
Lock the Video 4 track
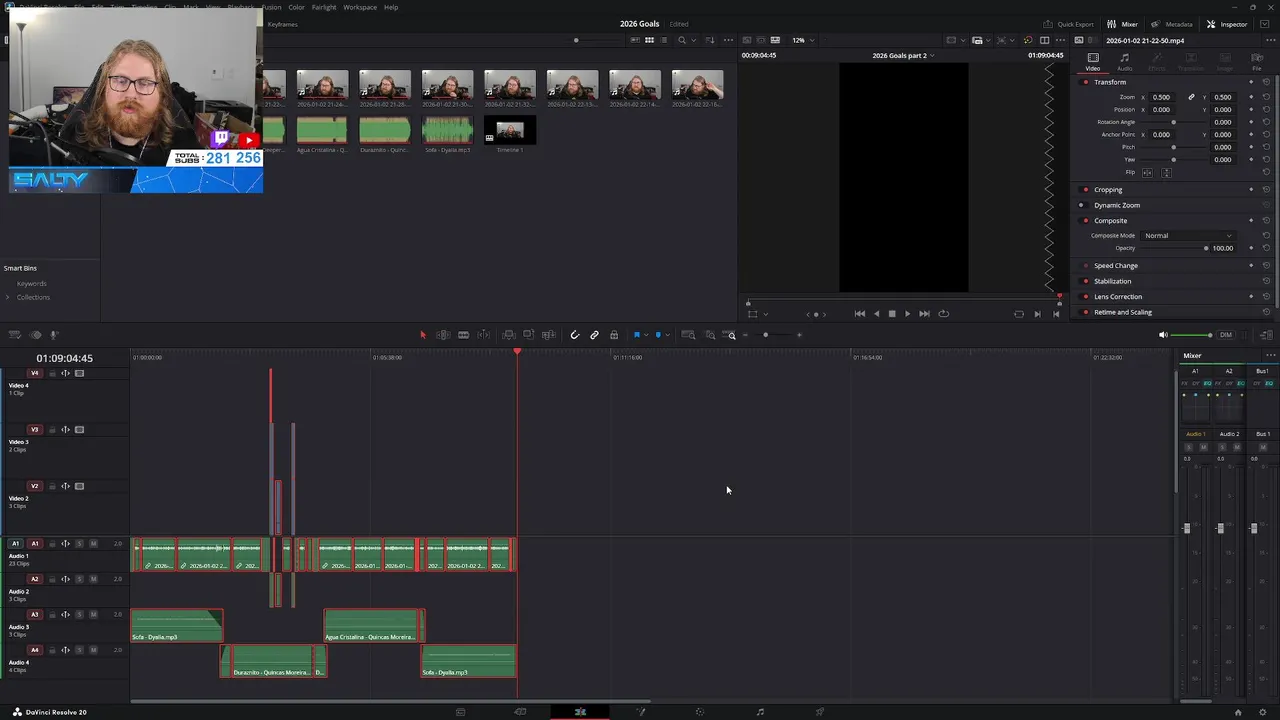(x=52, y=373)
